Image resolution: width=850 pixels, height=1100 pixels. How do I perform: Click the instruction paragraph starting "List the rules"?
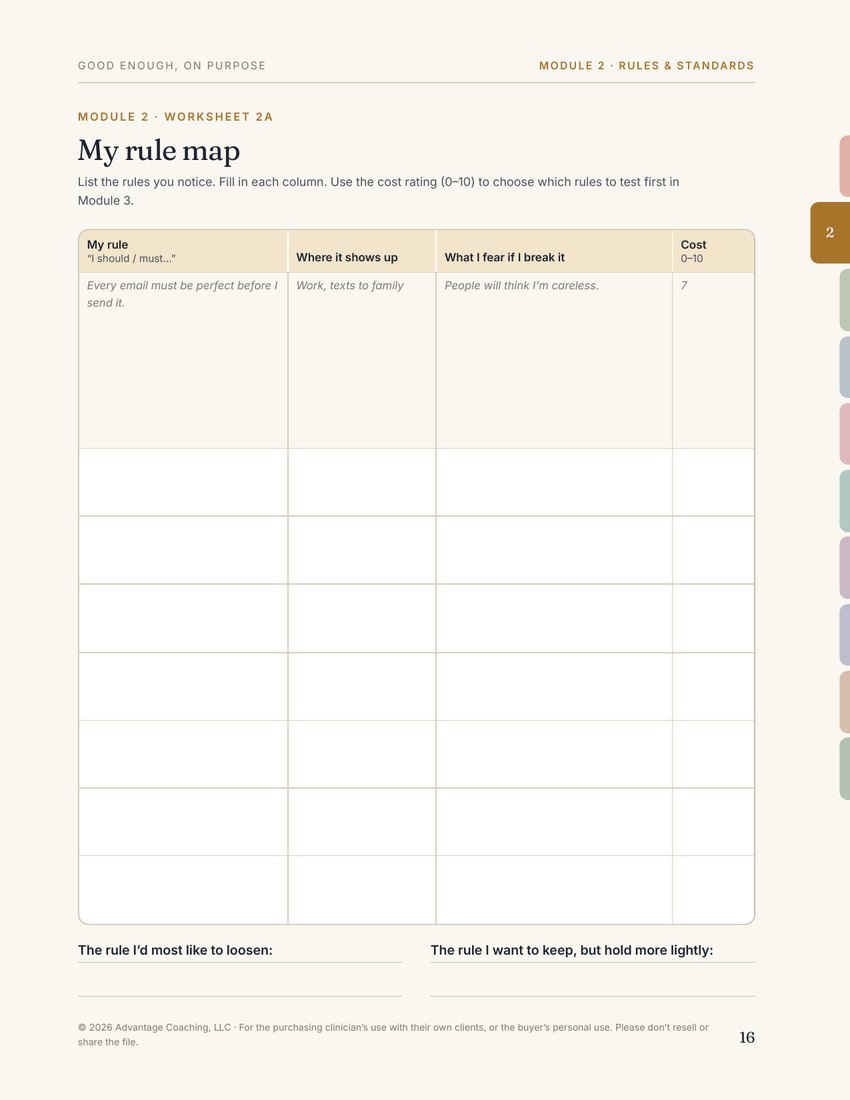coord(379,191)
